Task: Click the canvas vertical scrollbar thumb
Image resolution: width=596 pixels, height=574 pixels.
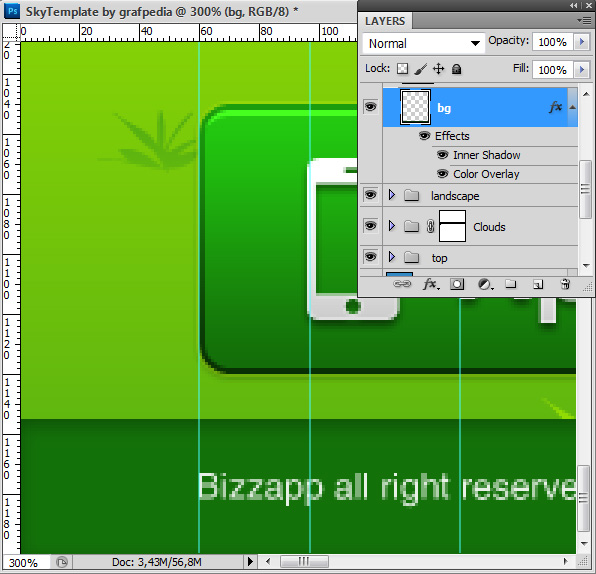Action: coord(583,498)
